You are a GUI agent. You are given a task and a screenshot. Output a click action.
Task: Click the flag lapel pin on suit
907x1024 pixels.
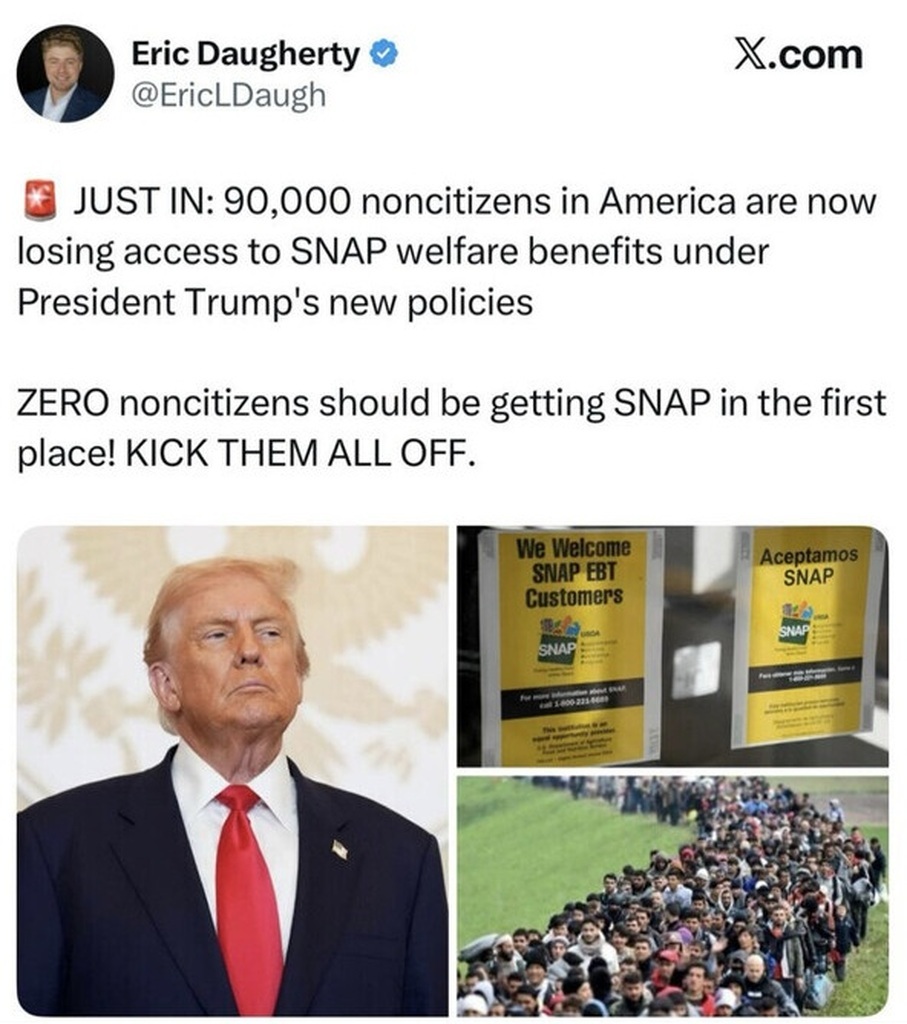pyautogui.click(x=340, y=849)
